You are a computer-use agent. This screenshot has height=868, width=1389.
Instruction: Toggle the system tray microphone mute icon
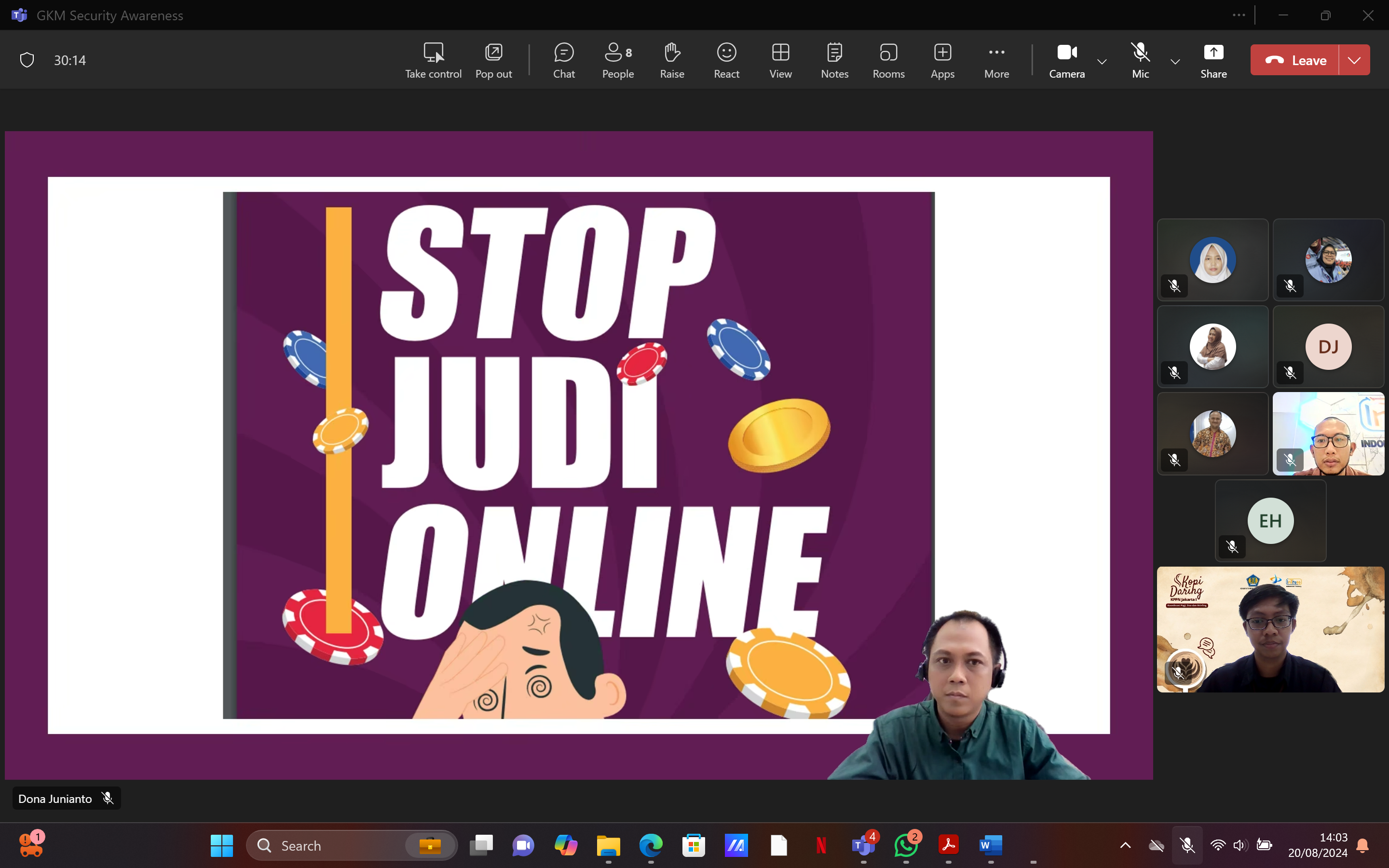point(1187,845)
